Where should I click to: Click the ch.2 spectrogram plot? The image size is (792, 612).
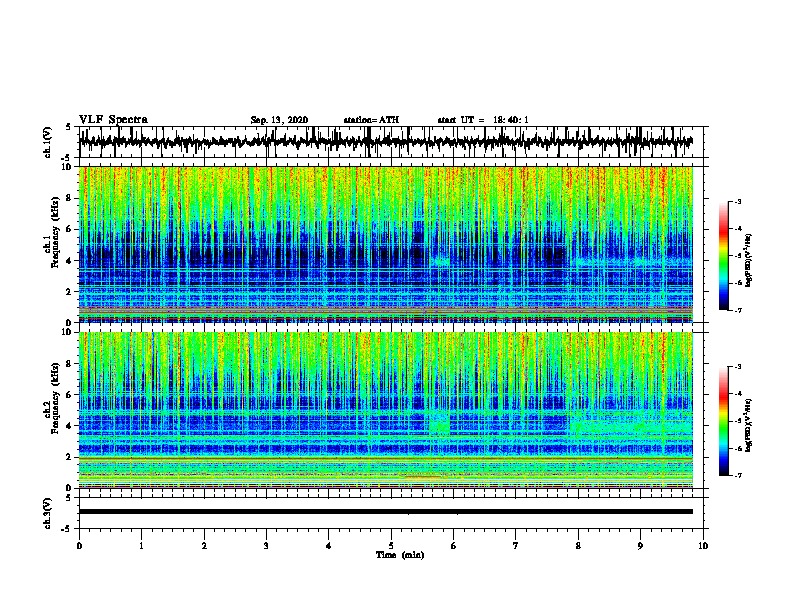tap(385, 410)
